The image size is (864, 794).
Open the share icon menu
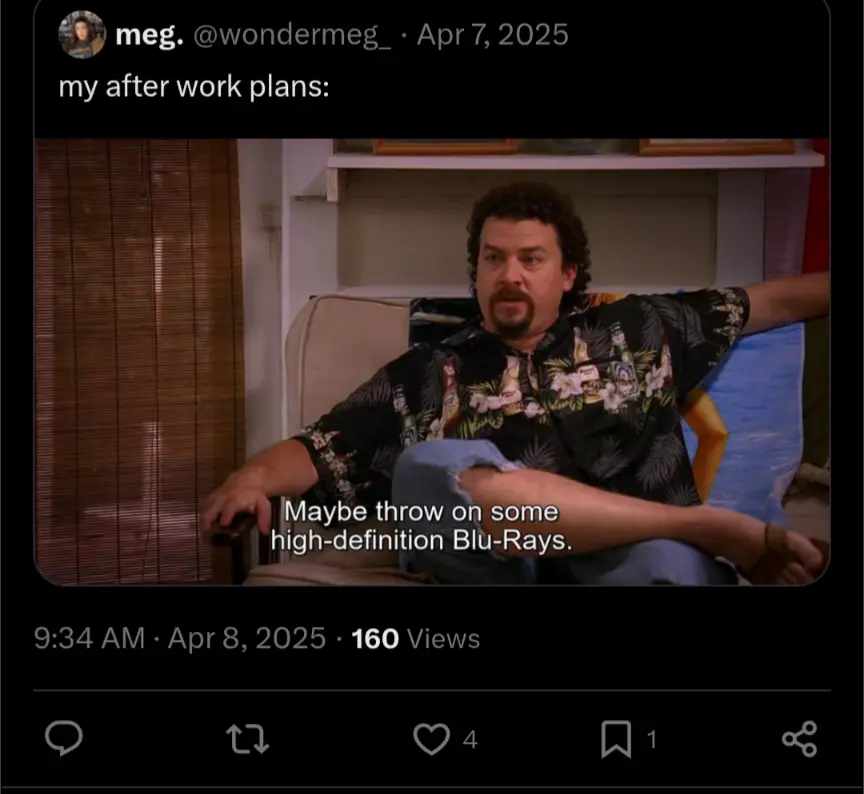800,738
